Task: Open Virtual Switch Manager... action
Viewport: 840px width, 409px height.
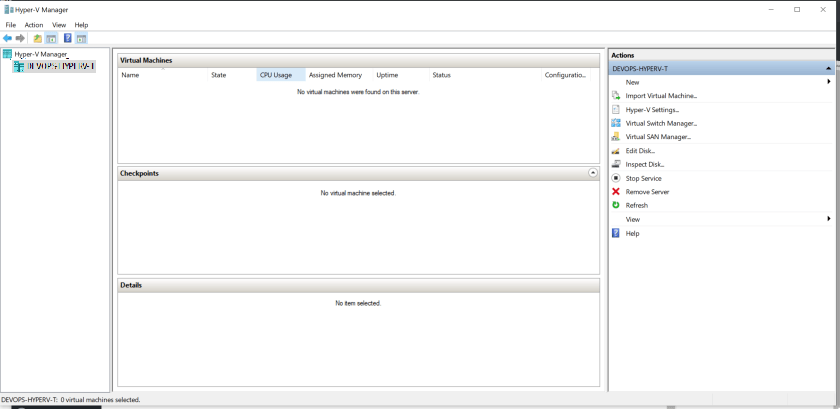Action: (661, 123)
